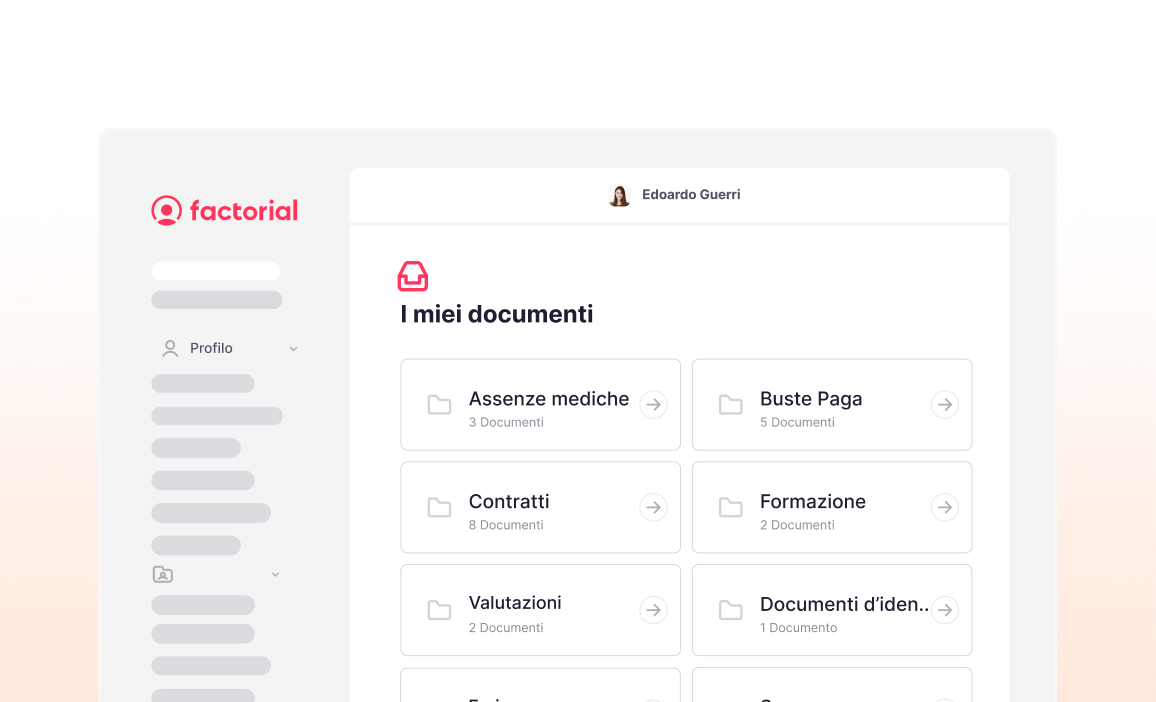Click the contact folder sidebar icon
This screenshot has width=1156, height=702.
(163, 574)
